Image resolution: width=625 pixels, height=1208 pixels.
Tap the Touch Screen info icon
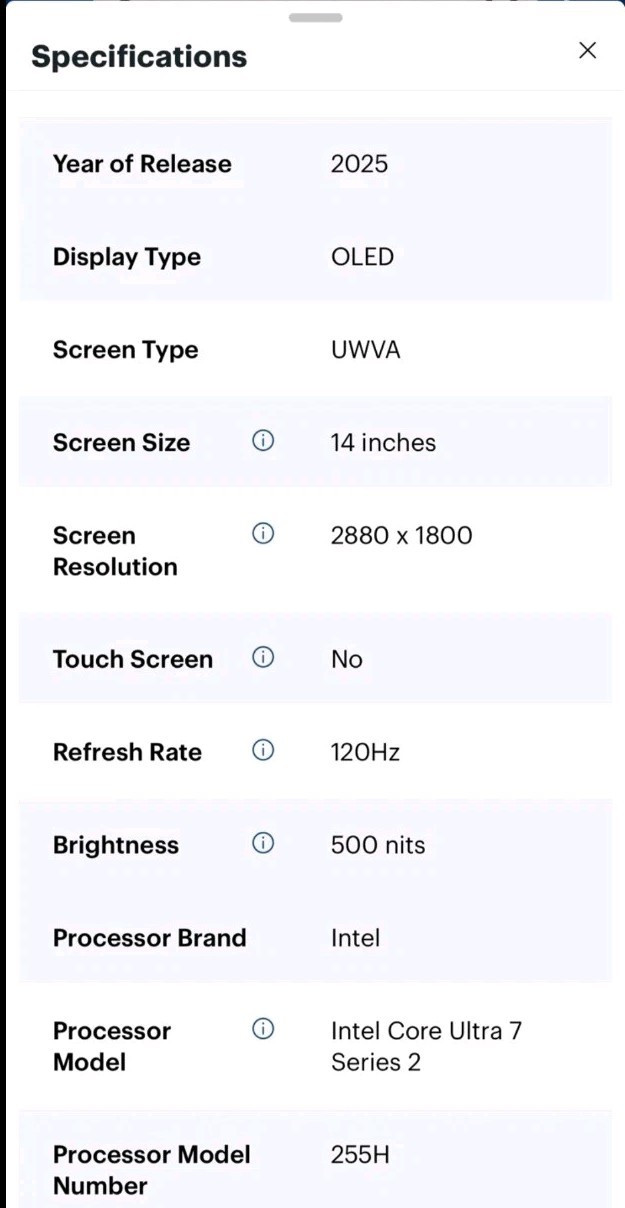coord(263,658)
